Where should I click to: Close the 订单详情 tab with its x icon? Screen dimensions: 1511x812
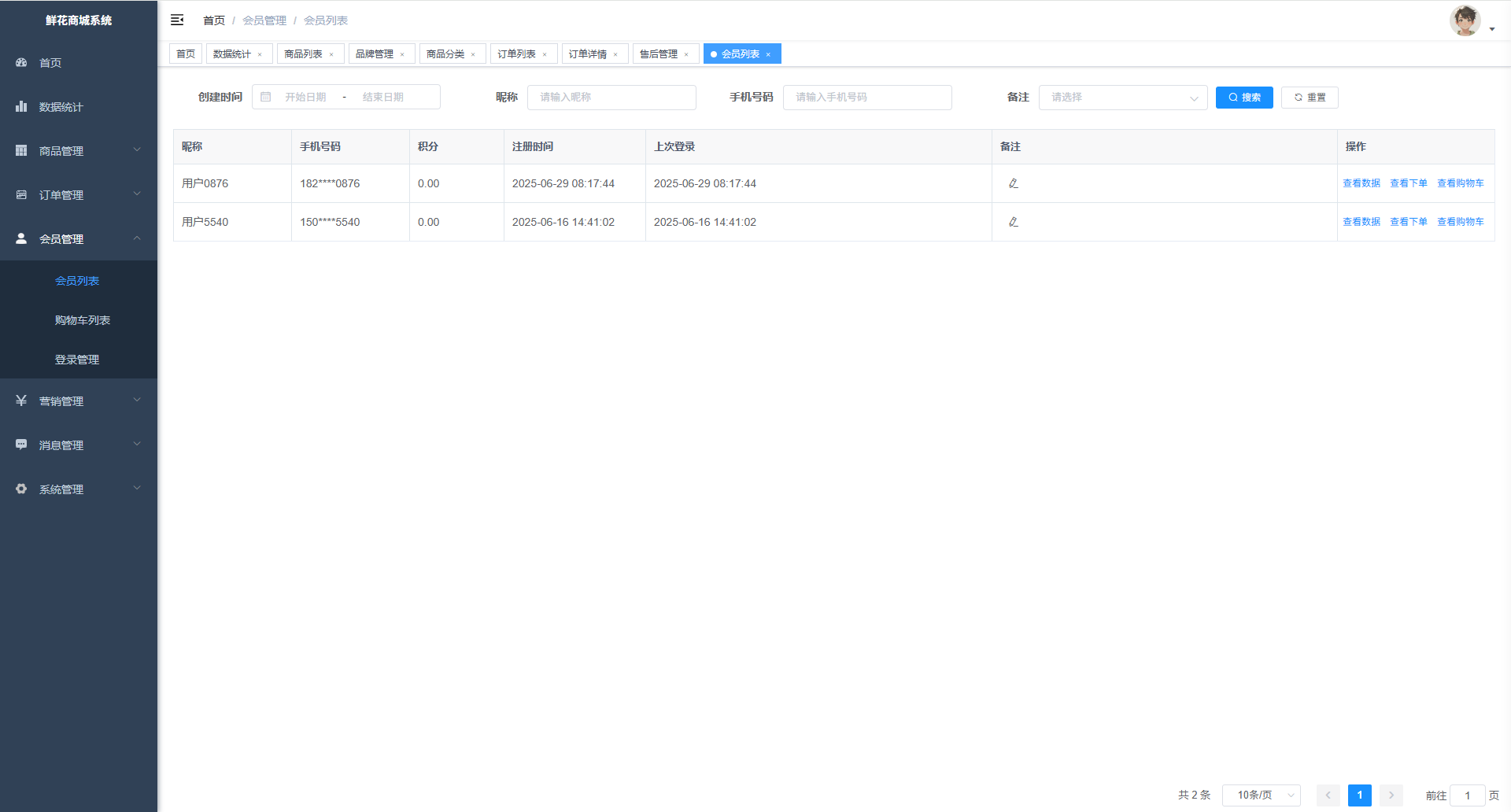coord(615,55)
